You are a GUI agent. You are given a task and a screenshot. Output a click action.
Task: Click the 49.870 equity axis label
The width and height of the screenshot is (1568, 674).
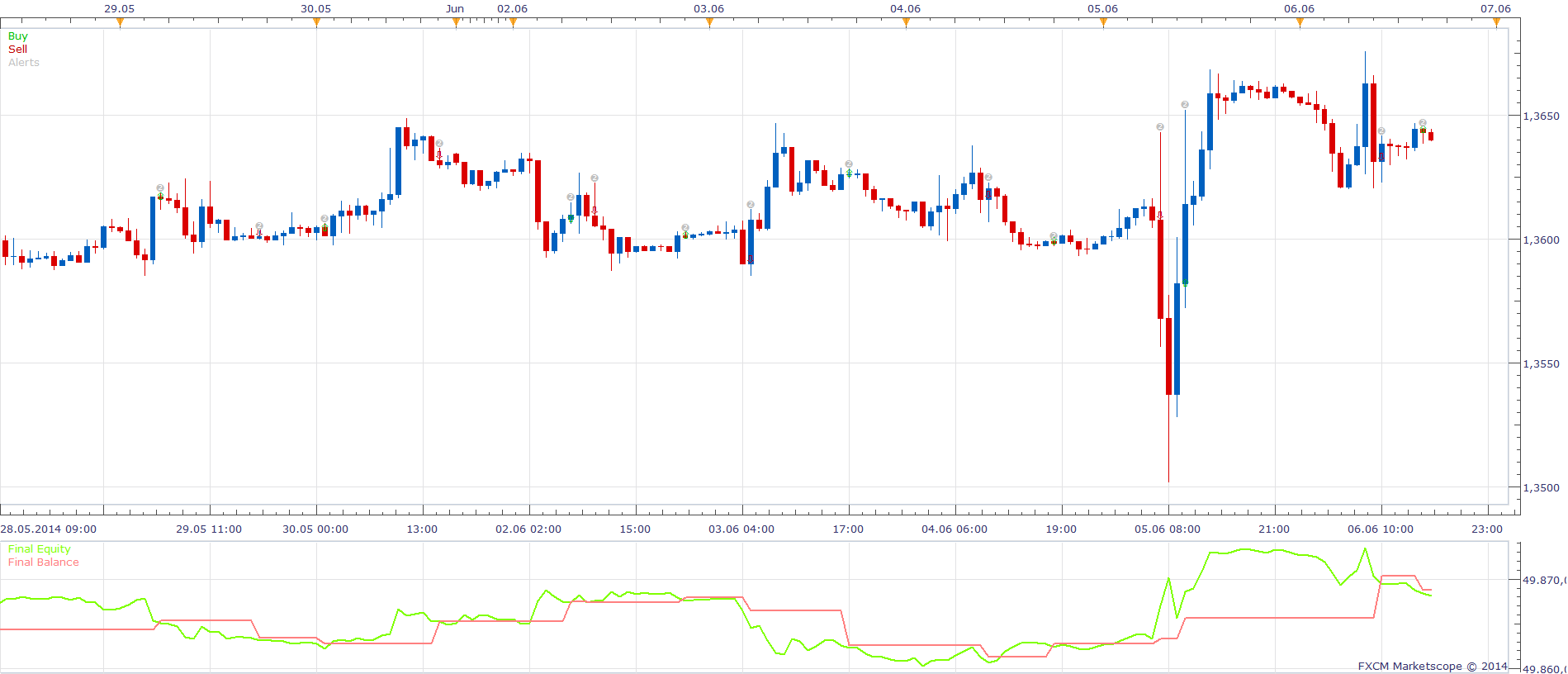click(x=1543, y=581)
